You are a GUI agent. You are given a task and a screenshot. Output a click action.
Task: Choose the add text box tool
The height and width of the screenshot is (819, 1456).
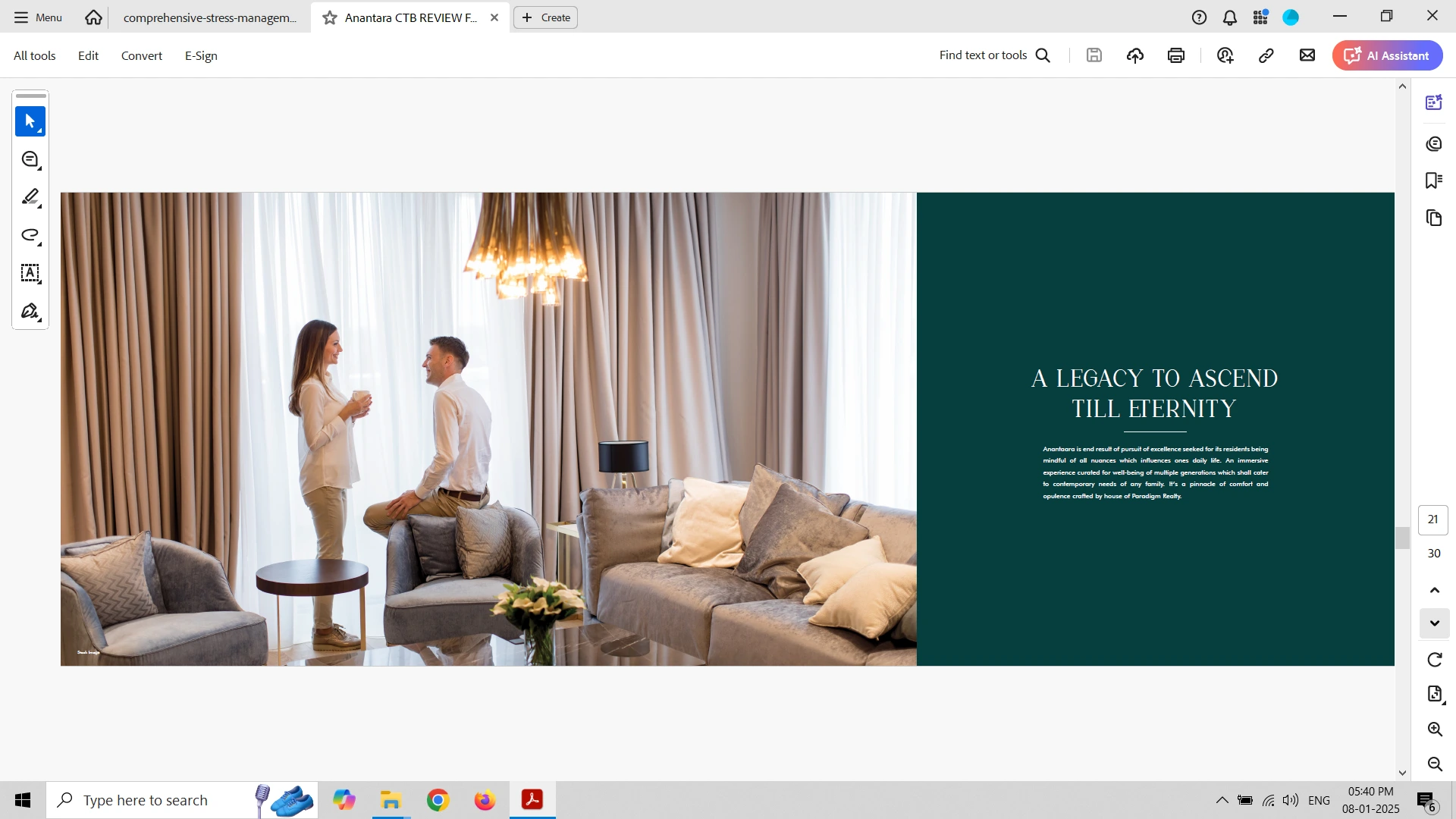(30, 273)
